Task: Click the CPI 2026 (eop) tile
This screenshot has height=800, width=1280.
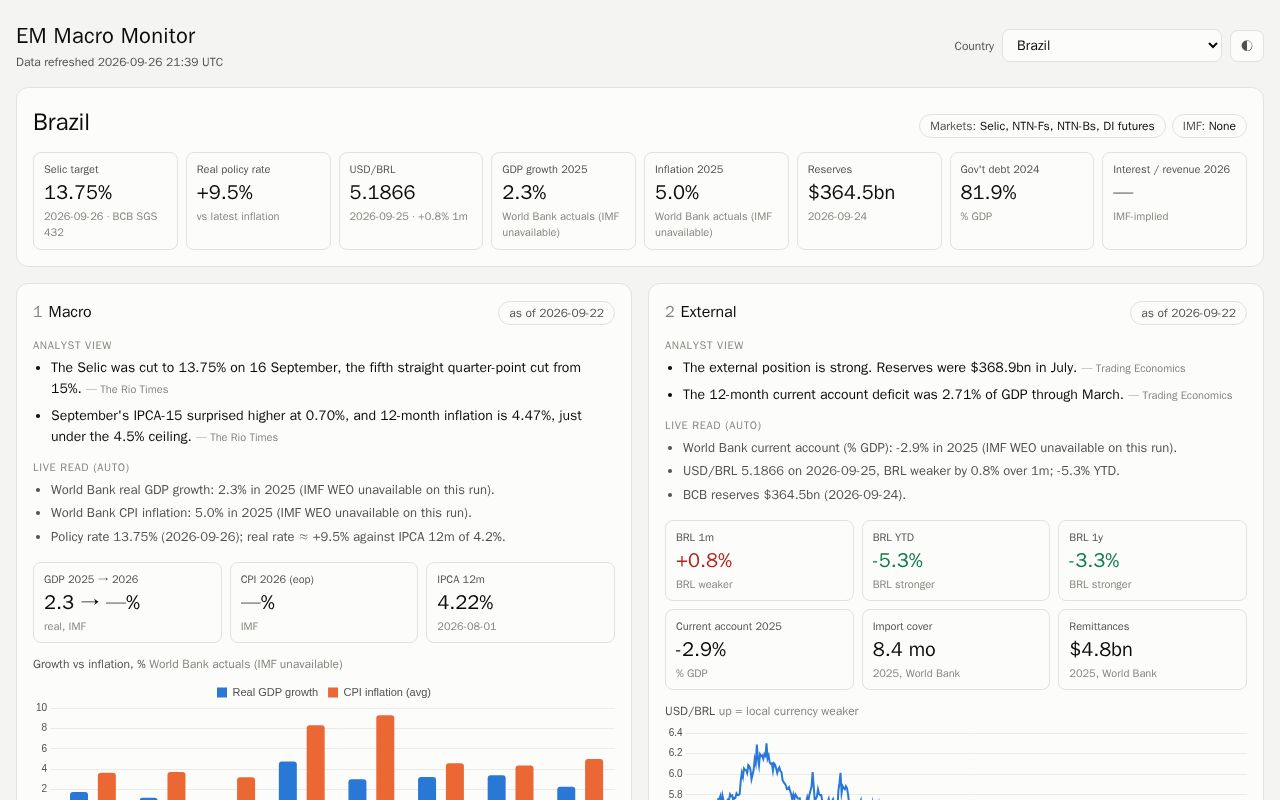Action: point(324,602)
